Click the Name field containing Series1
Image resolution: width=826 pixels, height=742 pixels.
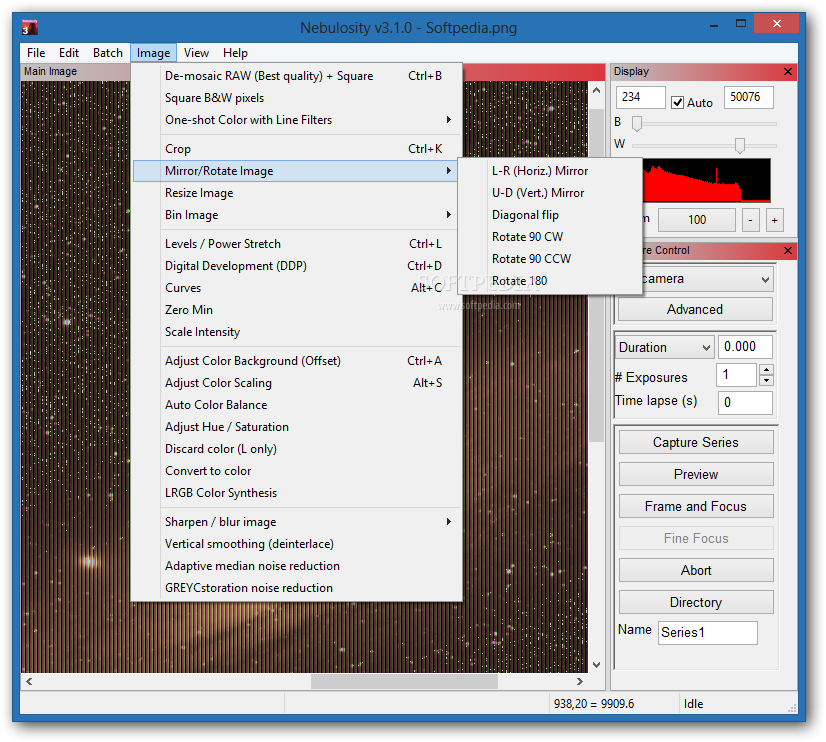point(707,632)
